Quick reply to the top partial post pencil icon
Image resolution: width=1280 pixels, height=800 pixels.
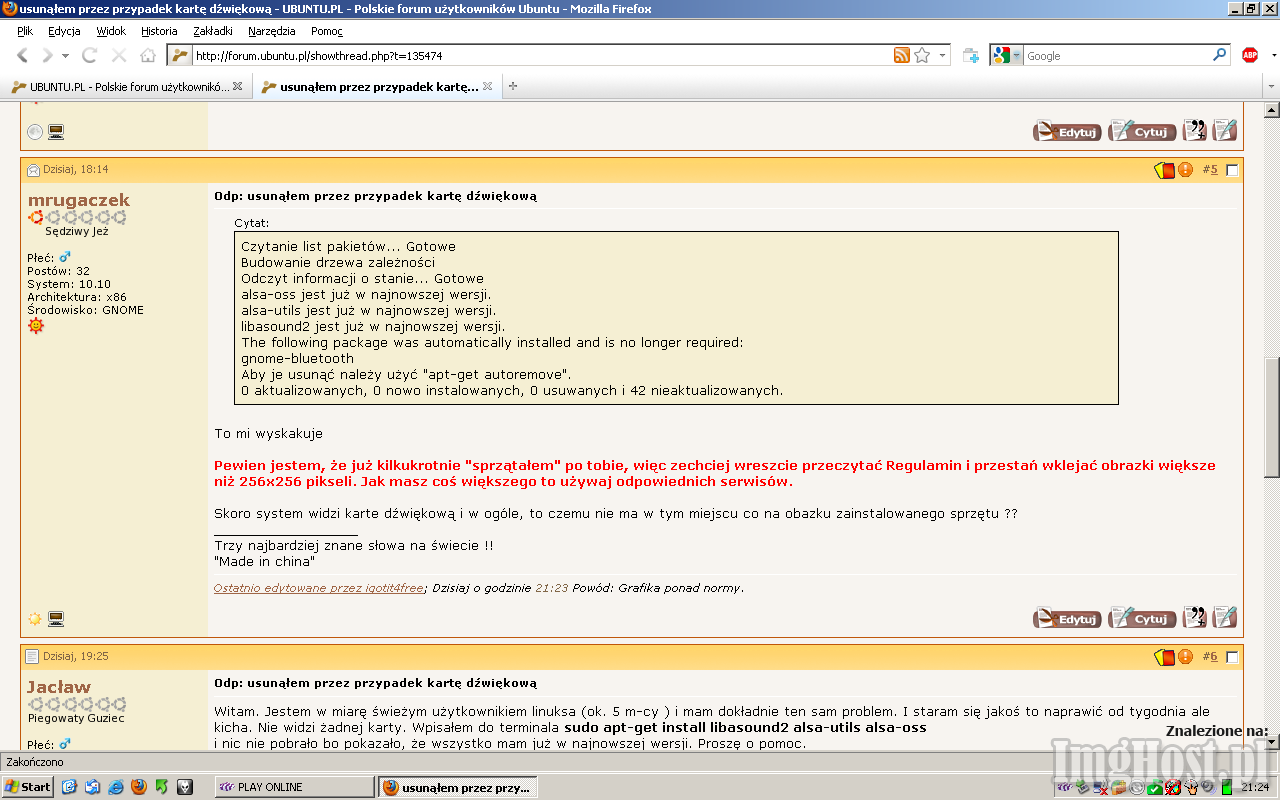coord(1225,131)
